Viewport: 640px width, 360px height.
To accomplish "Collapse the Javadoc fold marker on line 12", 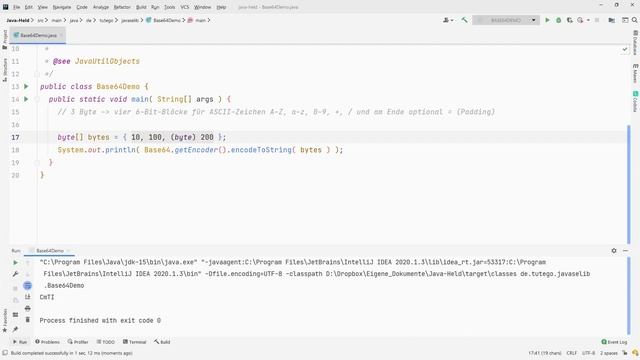I will click(37, 74).
